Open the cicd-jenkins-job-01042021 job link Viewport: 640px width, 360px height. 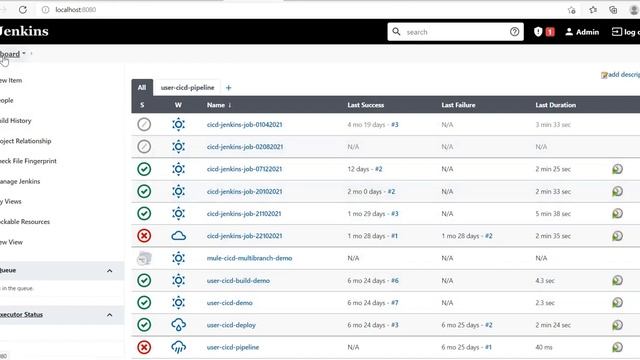pyautogui.click(x=244, y=124)
